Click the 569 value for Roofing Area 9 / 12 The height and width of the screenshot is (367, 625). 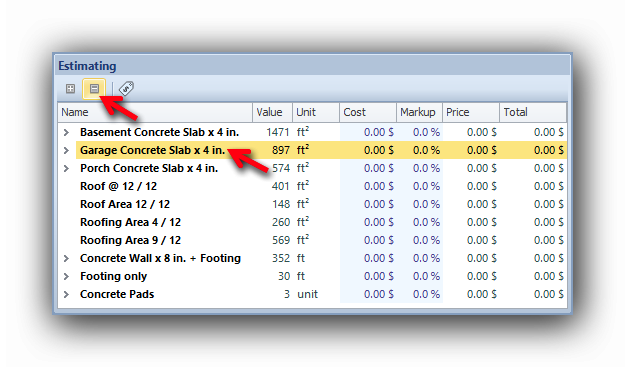(x=281, y=240)
